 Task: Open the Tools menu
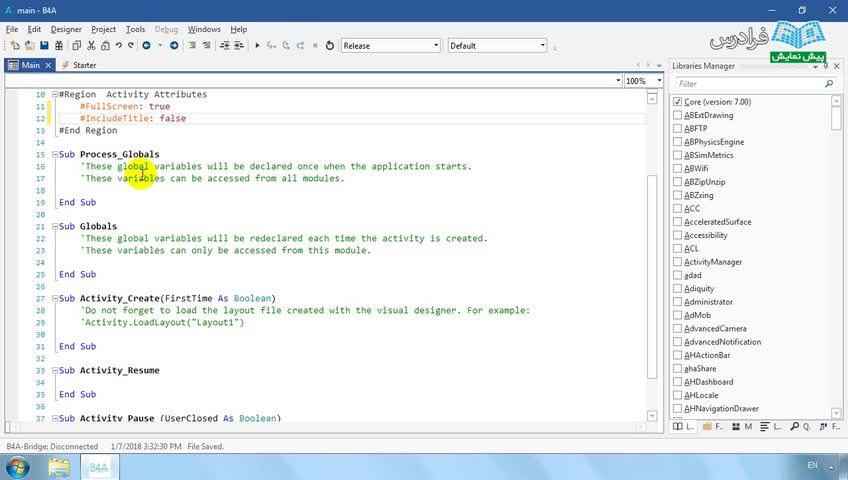tap(135, 29)
